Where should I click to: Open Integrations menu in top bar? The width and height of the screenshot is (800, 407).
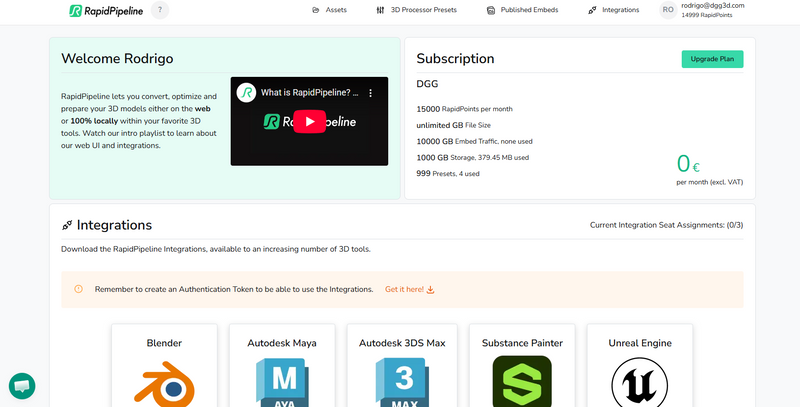coord(620,10)
